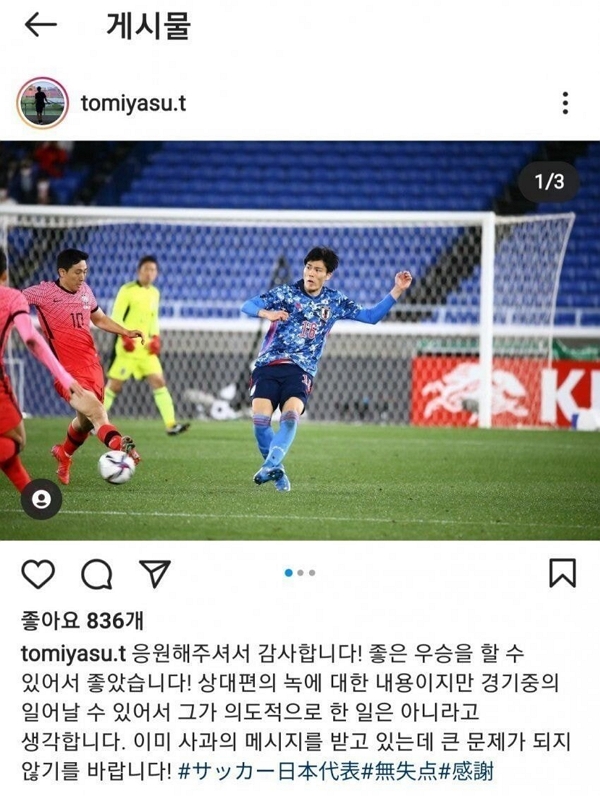Open hashtag #サッカー日本代表
This screenshot has width=600, height=796.
(x=269, y=772)
